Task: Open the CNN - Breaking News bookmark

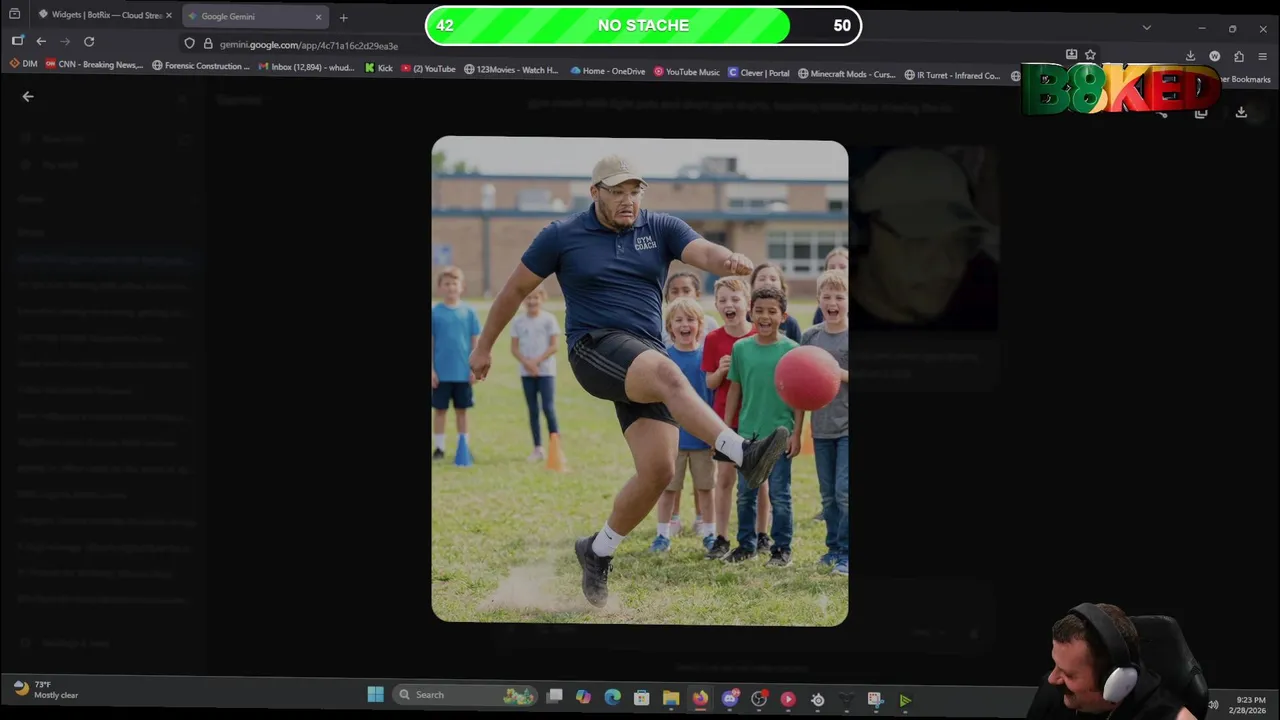Action: coord(94,64)
